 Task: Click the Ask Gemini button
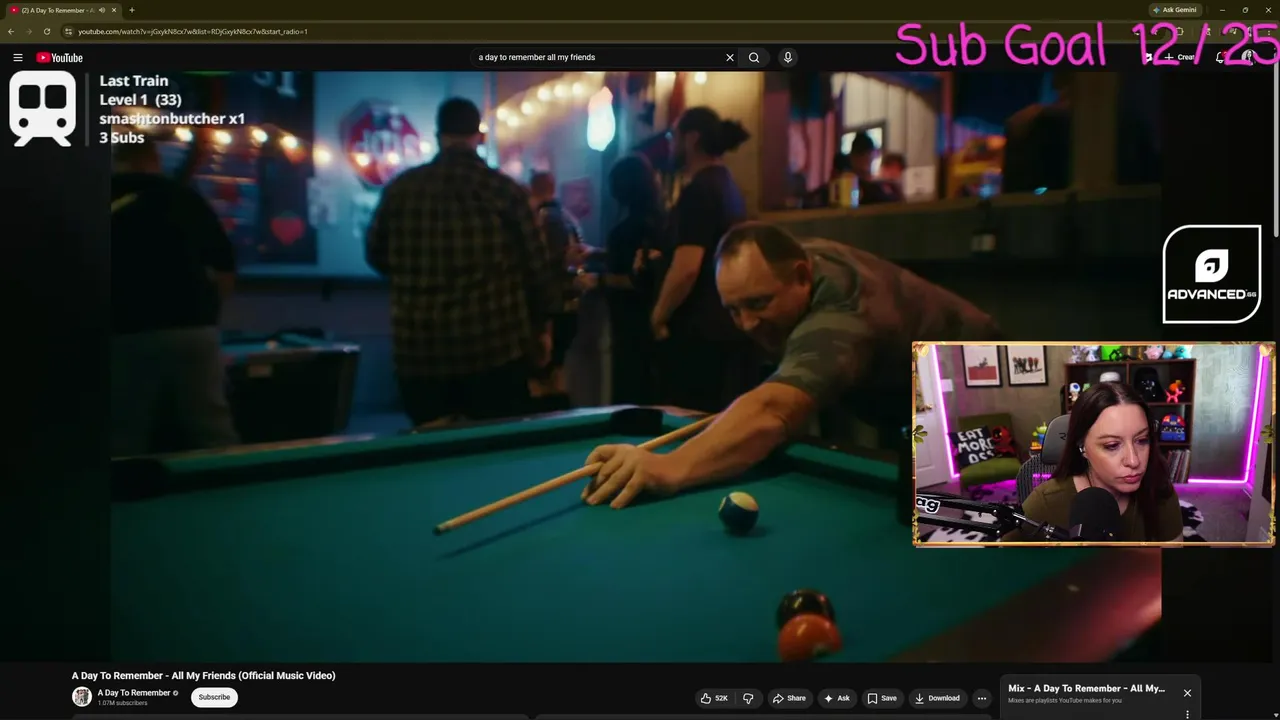(1175, 10)
